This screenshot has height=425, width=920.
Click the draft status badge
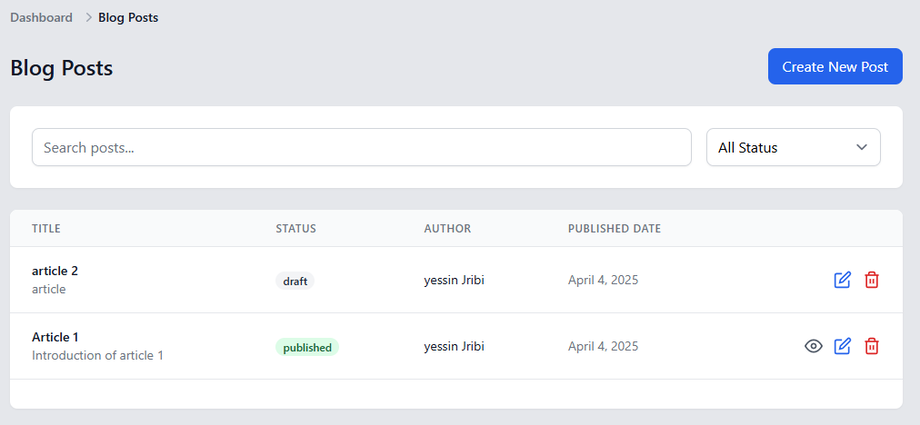pyautogui.click(x=295, y=281)
